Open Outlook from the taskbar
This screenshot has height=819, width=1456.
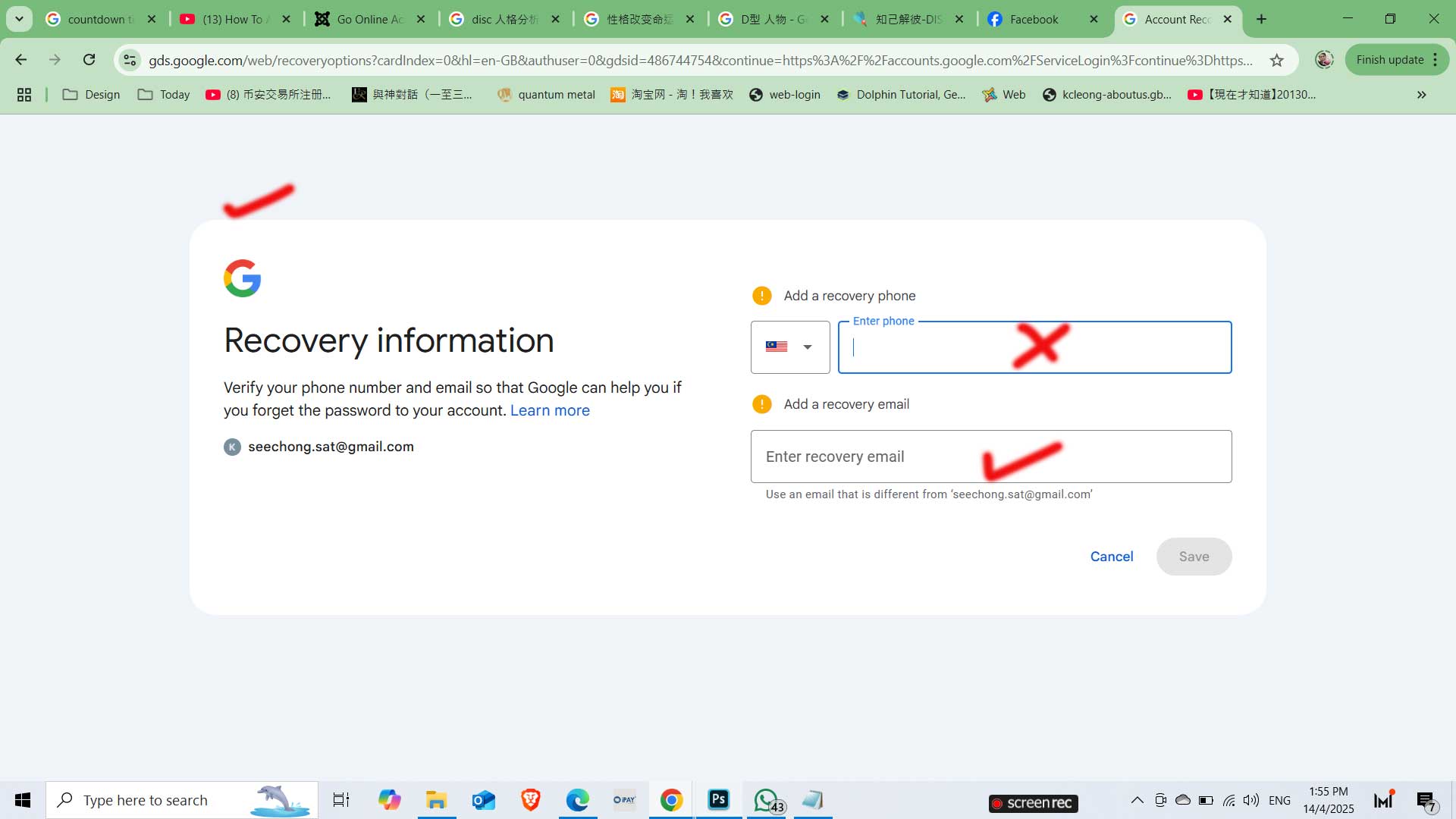coord(483,800)
